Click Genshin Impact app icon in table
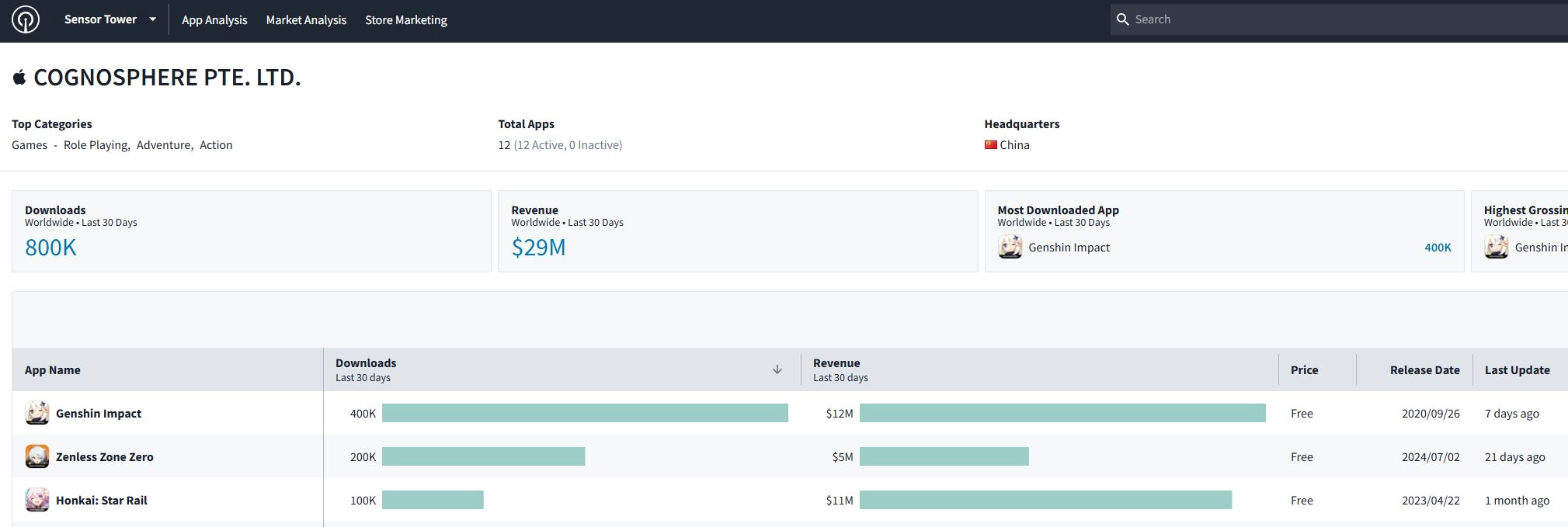Image resolution: width=1568 pixels, height=527 pixels. (x=37, y=413)
